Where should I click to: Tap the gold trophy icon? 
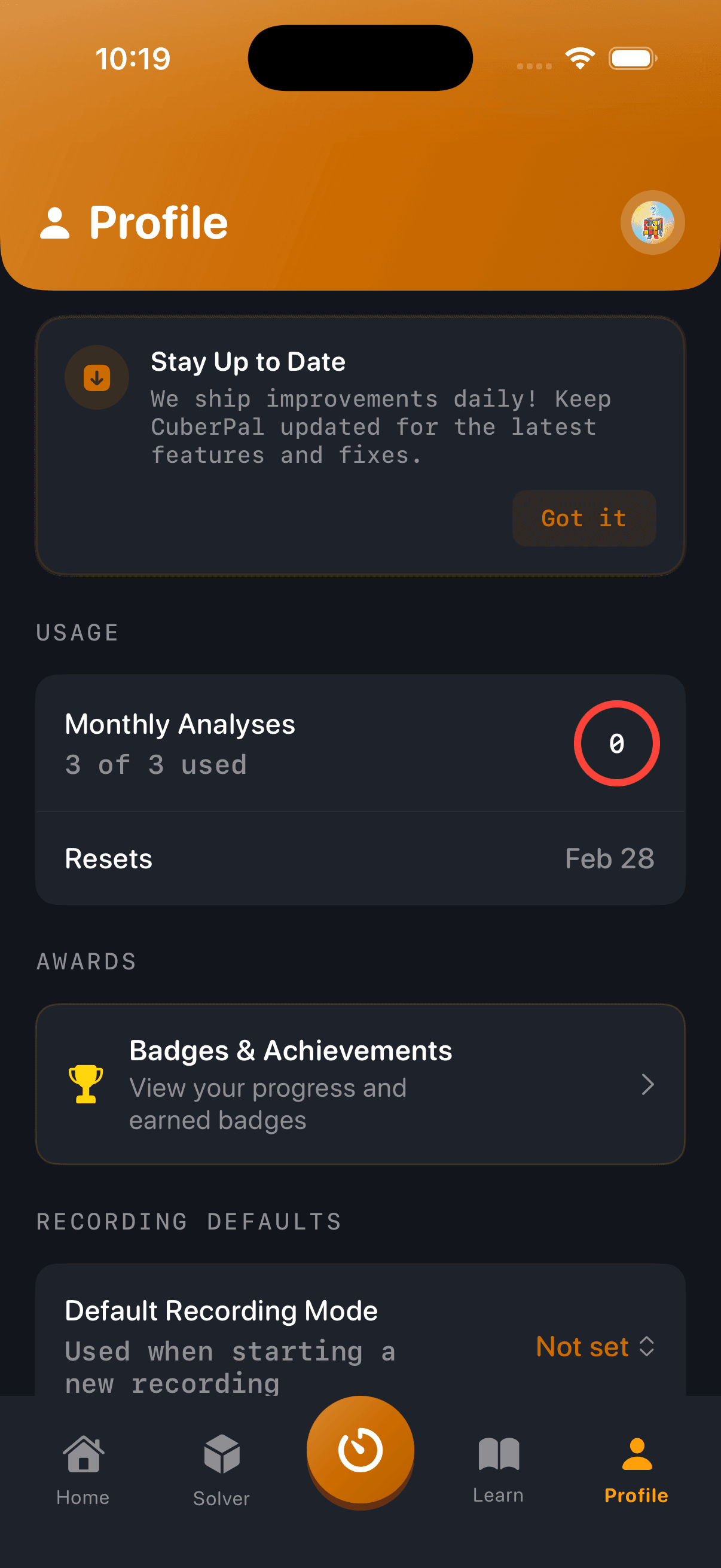tap(85, 1084)
